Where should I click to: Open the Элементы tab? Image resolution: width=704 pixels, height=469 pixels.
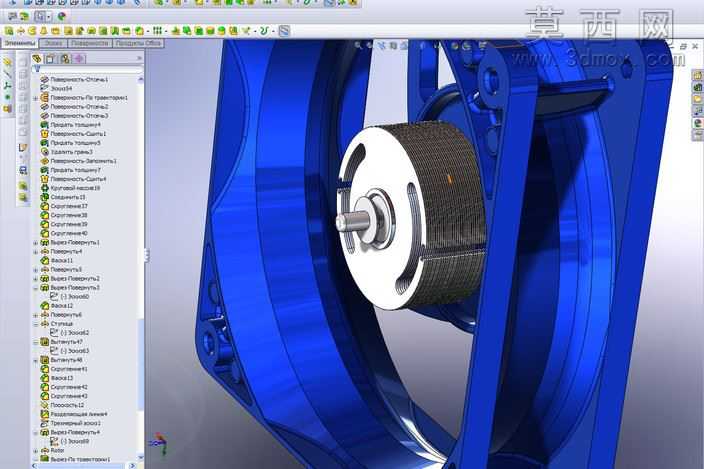(x=19, y=43)
